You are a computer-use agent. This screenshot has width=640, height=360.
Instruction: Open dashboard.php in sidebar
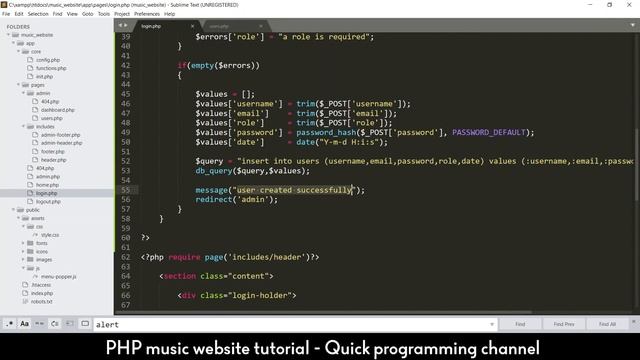(x=58, y=110)
